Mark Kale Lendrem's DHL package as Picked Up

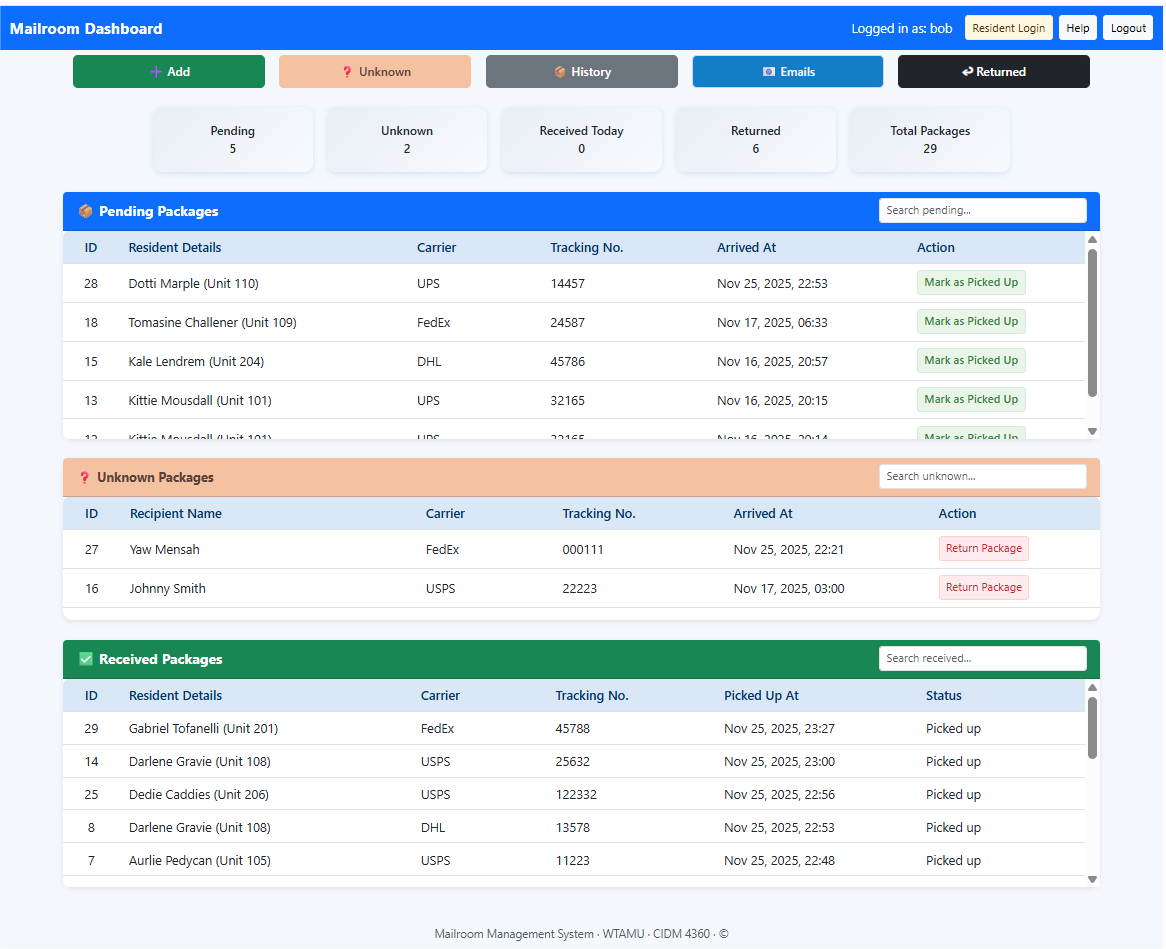971,360
